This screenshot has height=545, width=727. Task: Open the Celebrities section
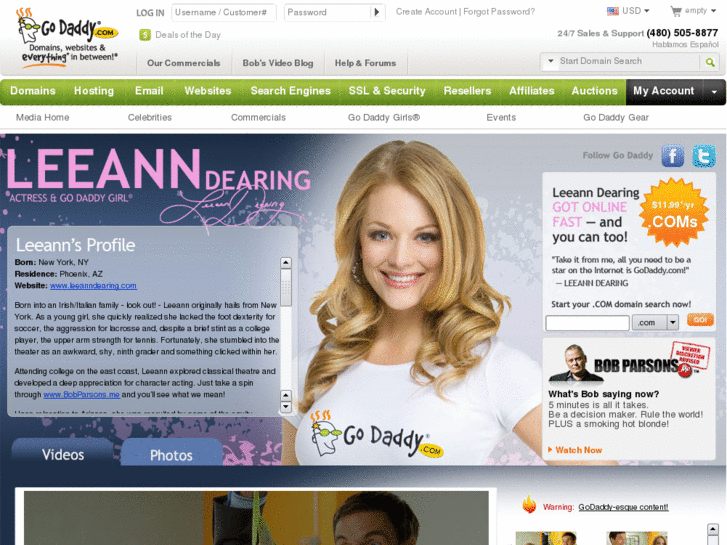150,118
